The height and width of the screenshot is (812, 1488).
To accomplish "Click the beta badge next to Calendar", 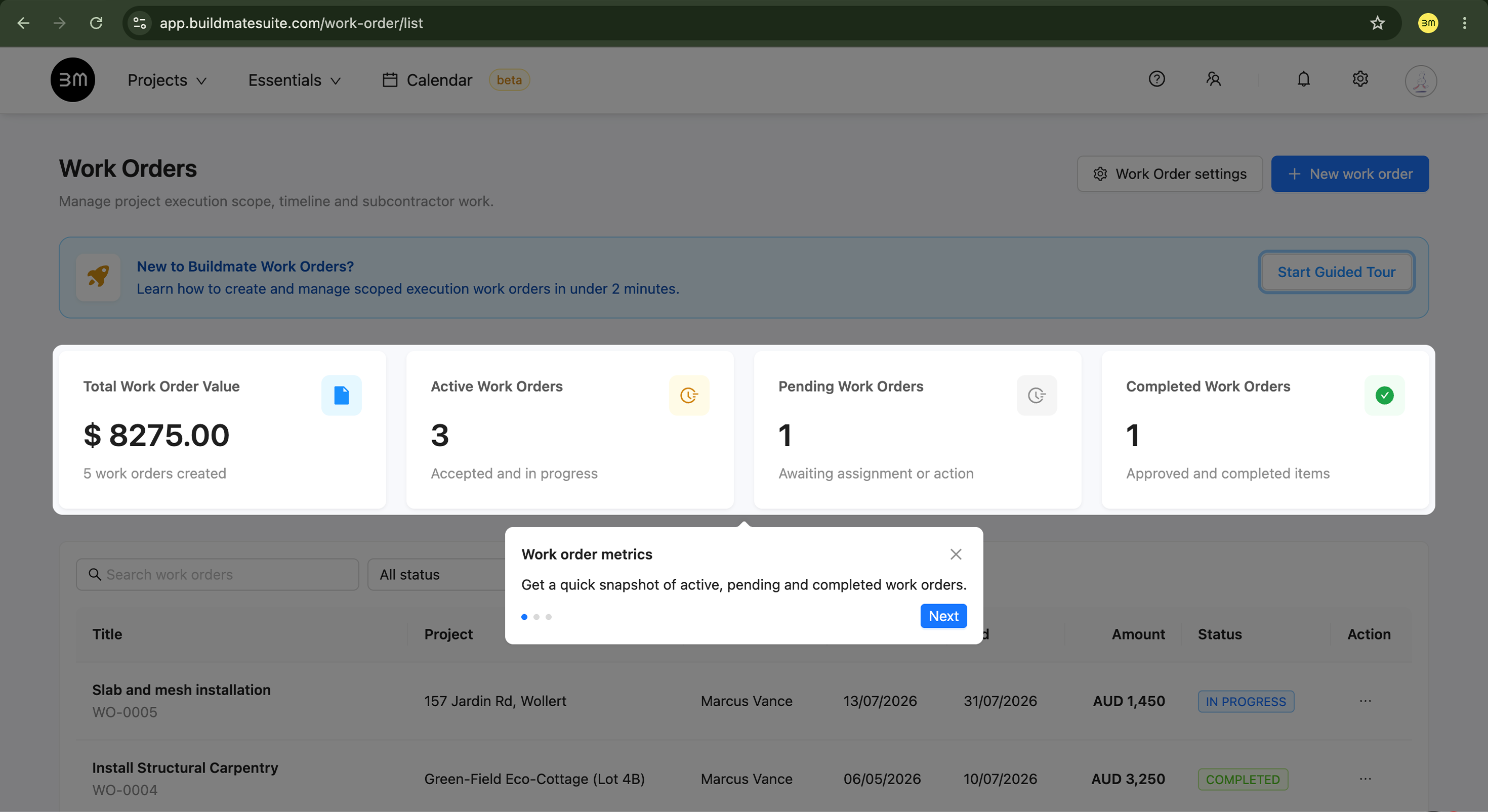I will coord(509,80).
